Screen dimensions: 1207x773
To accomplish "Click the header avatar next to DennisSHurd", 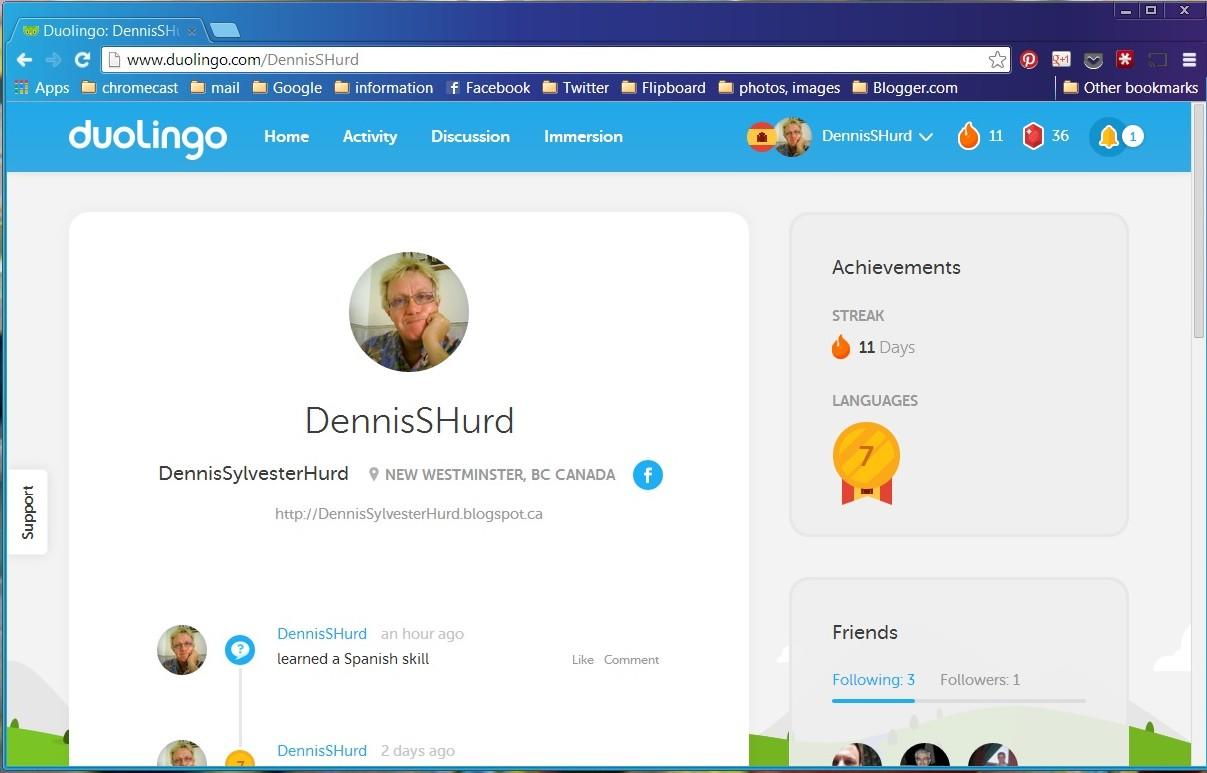I will point(793,137).
